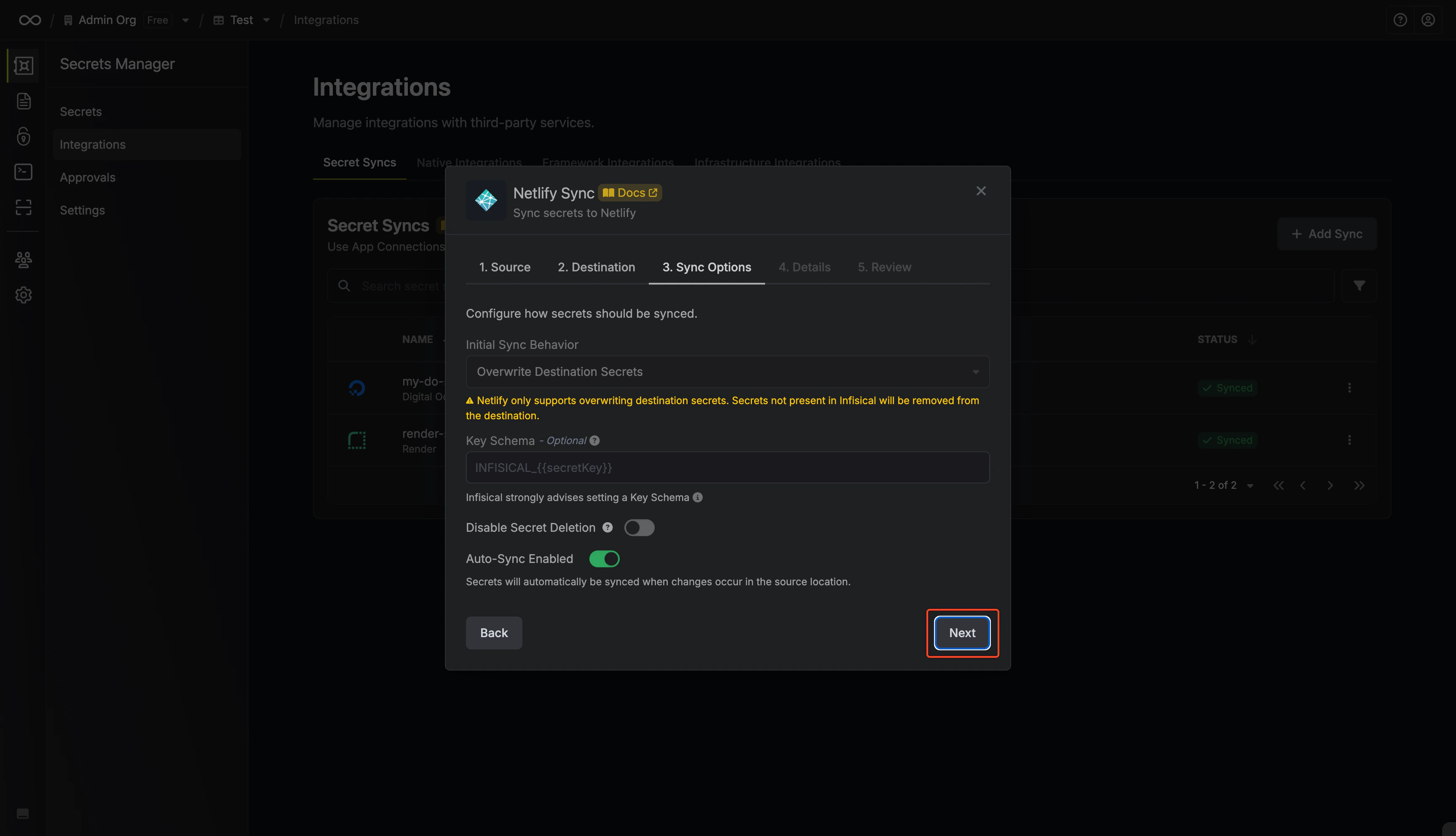Image resolution: width=1456 pixels, height=836 pixels.
Task: Go to next page of results
Action: (1330, 485)
